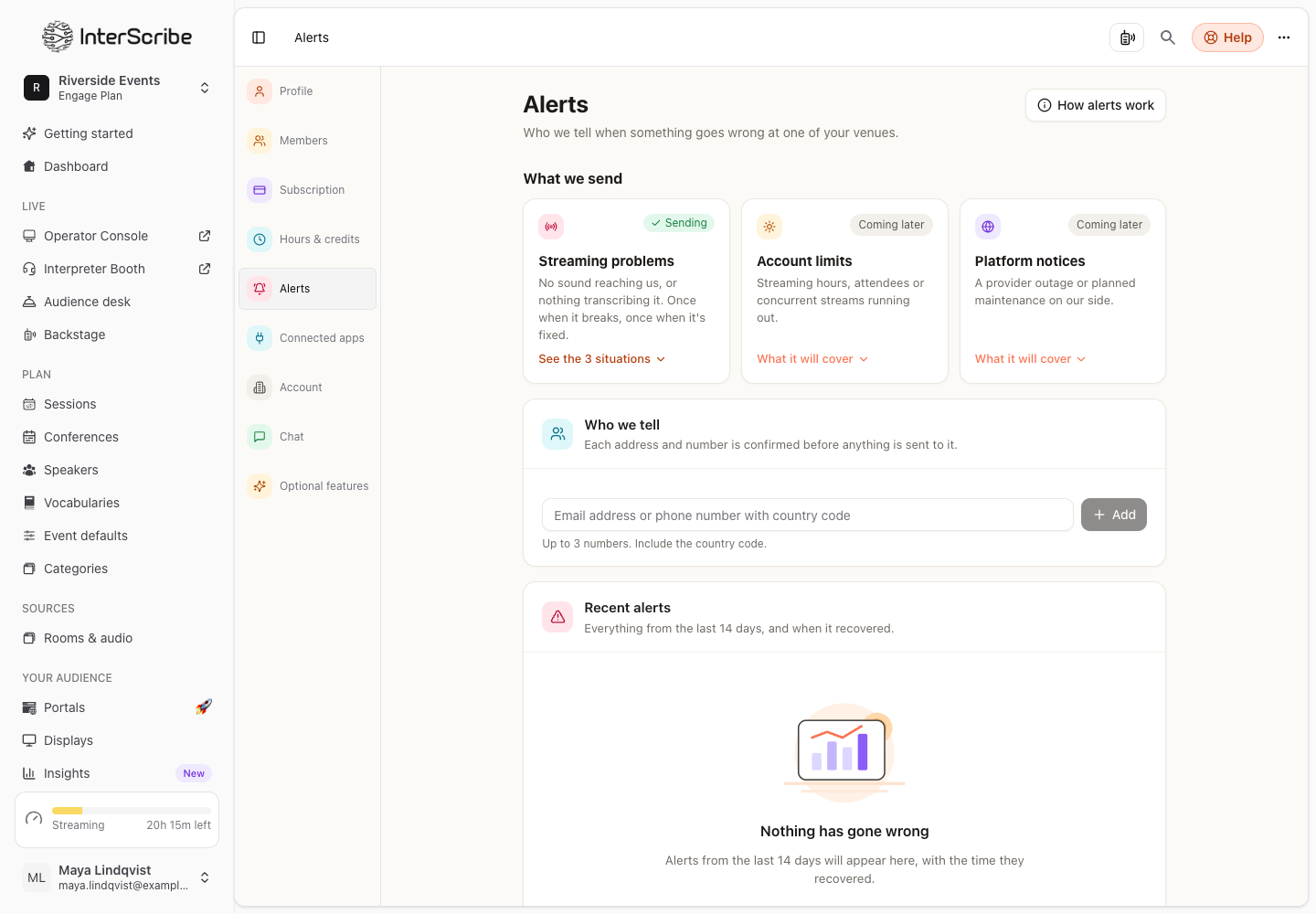Click the streaming time progress bar
Screen dimensions: 1316x914
tap(132, 811)
